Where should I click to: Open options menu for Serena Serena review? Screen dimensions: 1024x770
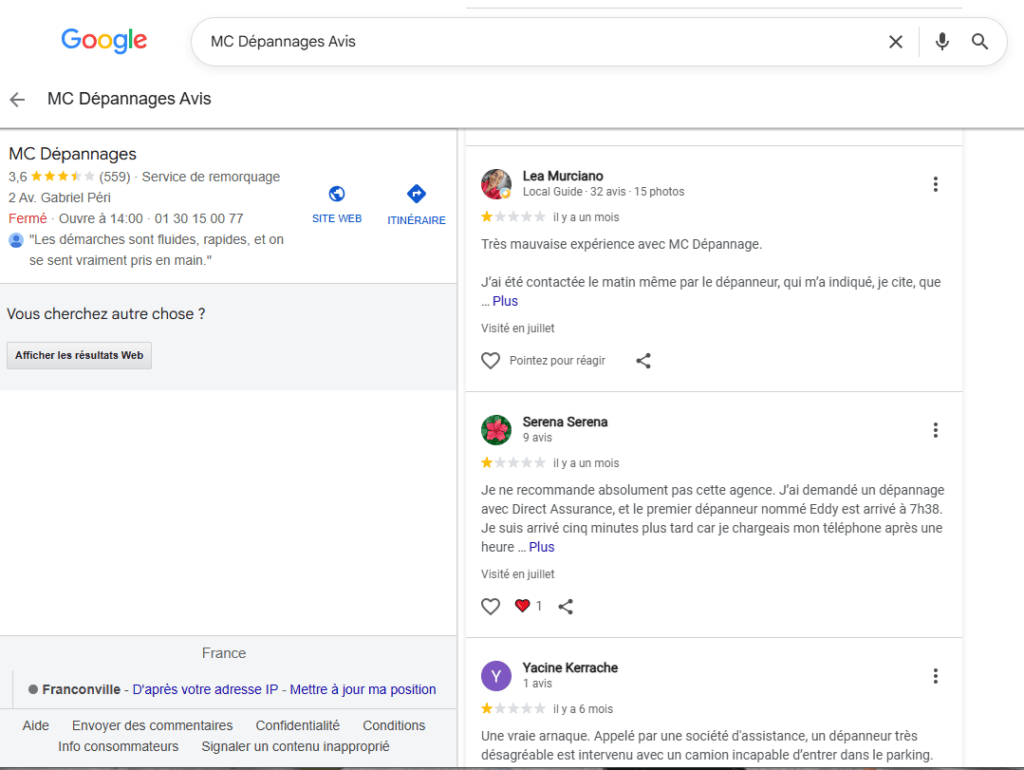coord(935,430)
